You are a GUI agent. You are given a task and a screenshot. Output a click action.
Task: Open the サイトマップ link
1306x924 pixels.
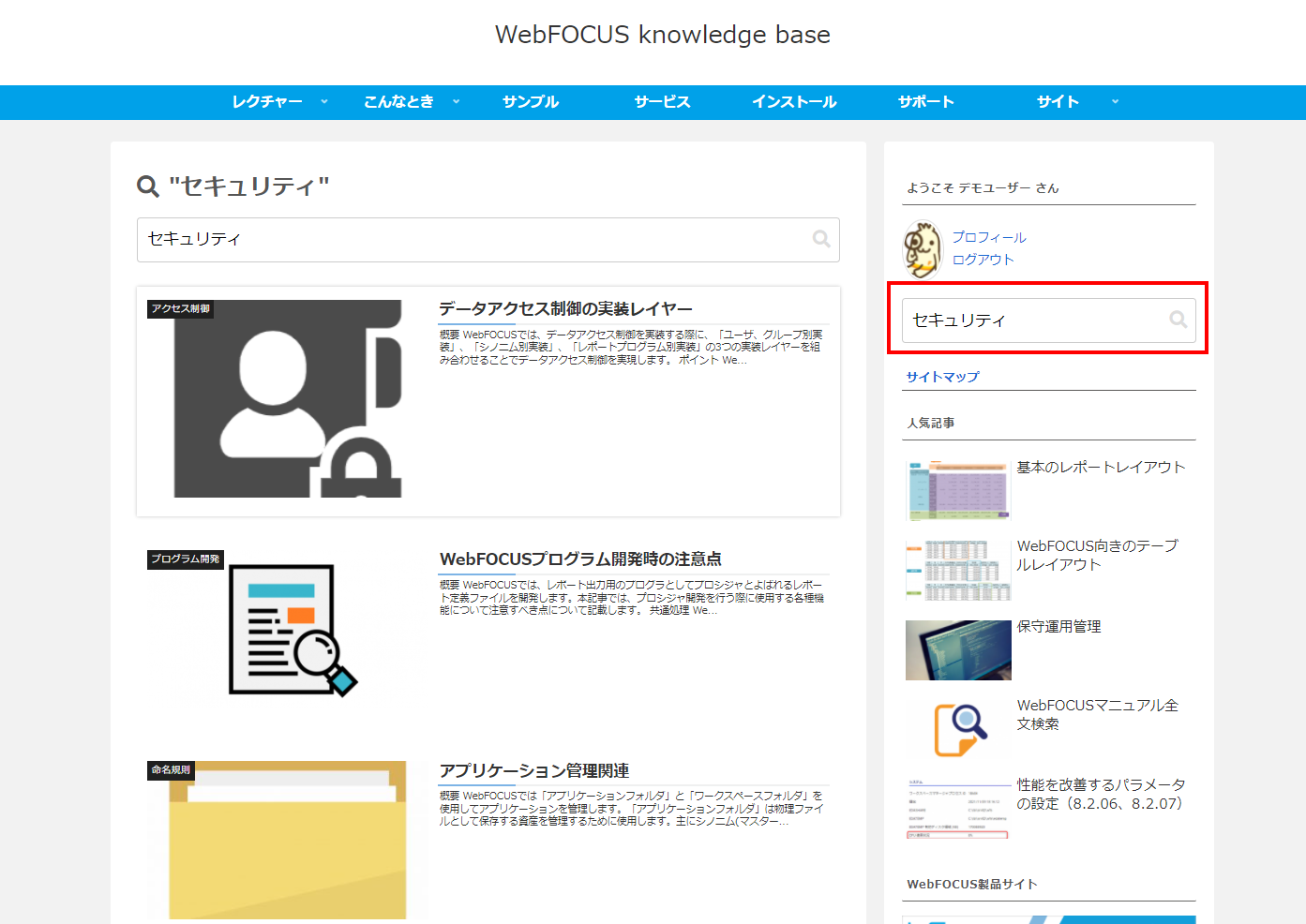[x=942, y=376]
